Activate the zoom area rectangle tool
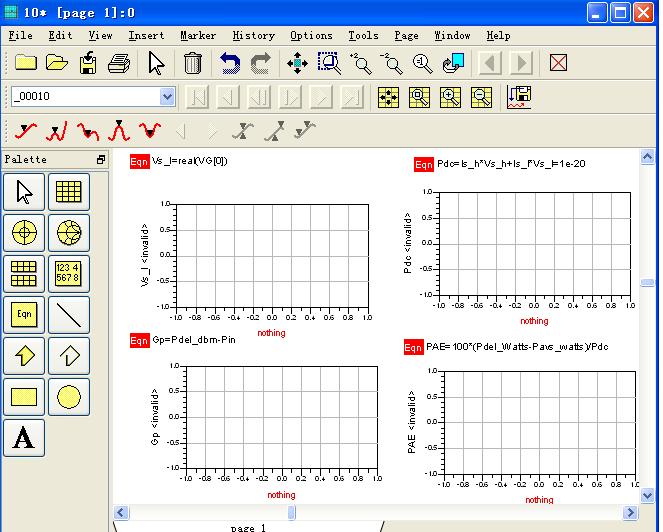Screen dimensions: 663x532 tap(329, 63)
